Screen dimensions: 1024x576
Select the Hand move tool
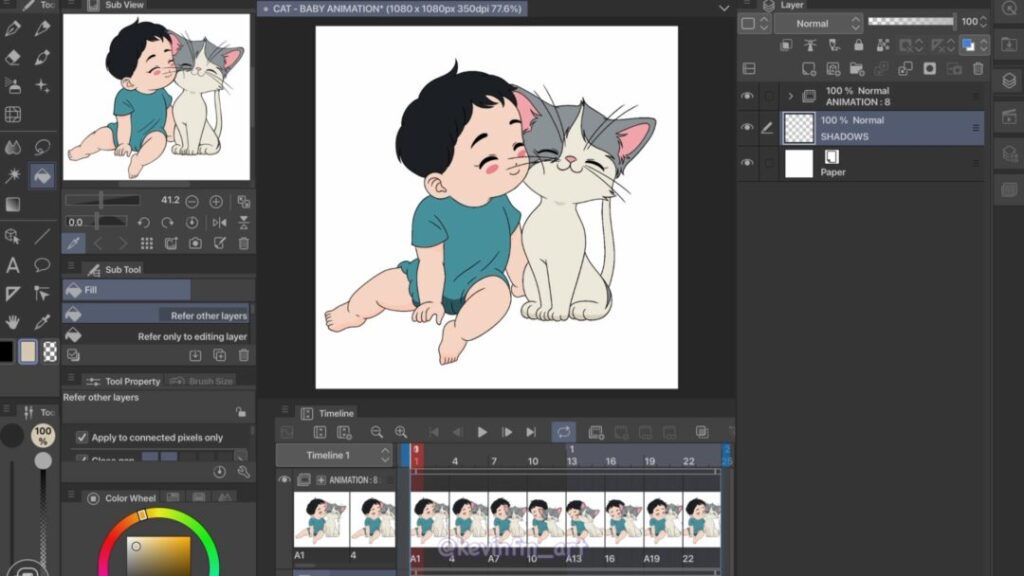tap(13, 322)
